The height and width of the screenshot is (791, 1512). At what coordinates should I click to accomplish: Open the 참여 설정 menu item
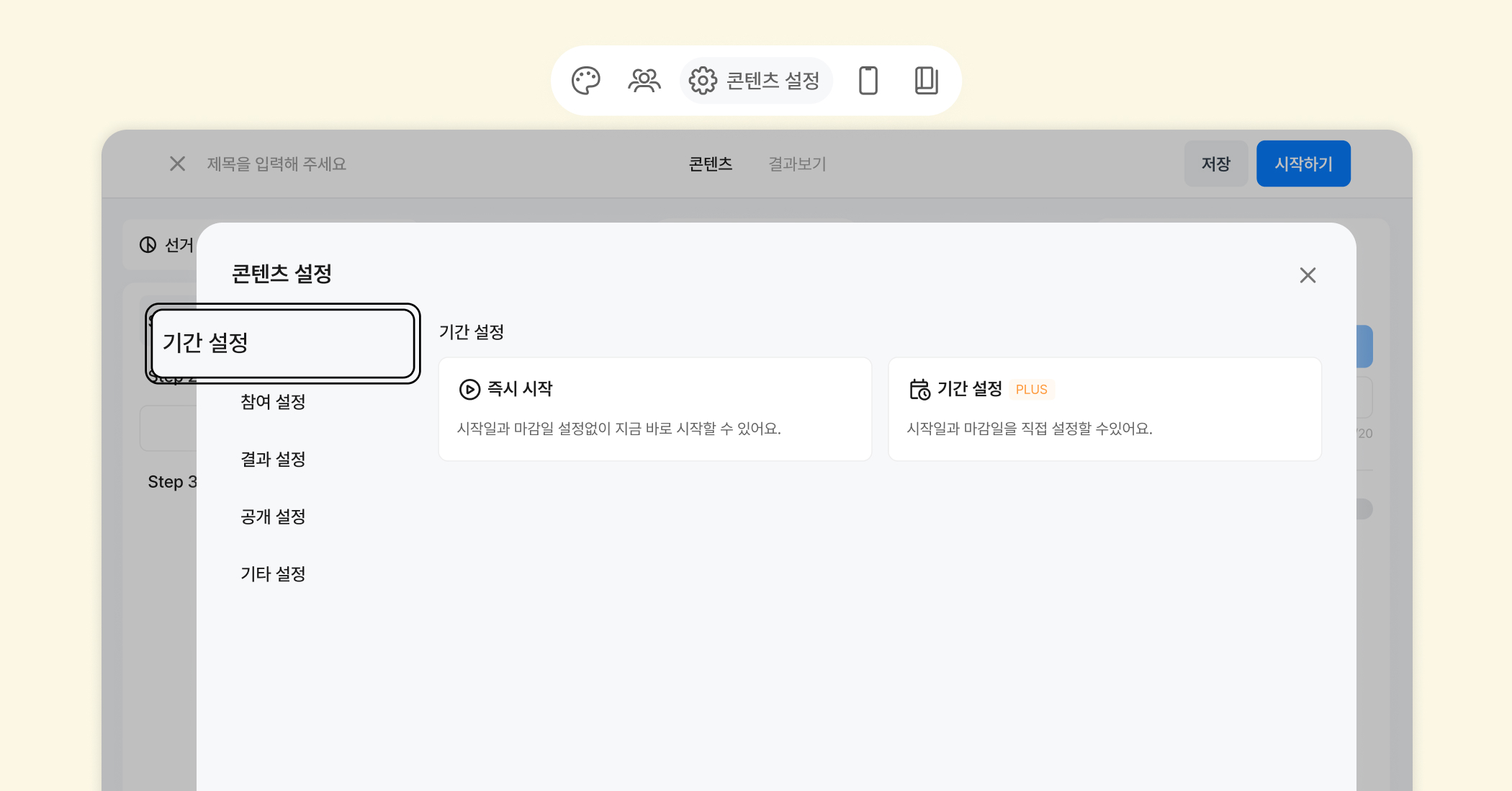(273, 402)
